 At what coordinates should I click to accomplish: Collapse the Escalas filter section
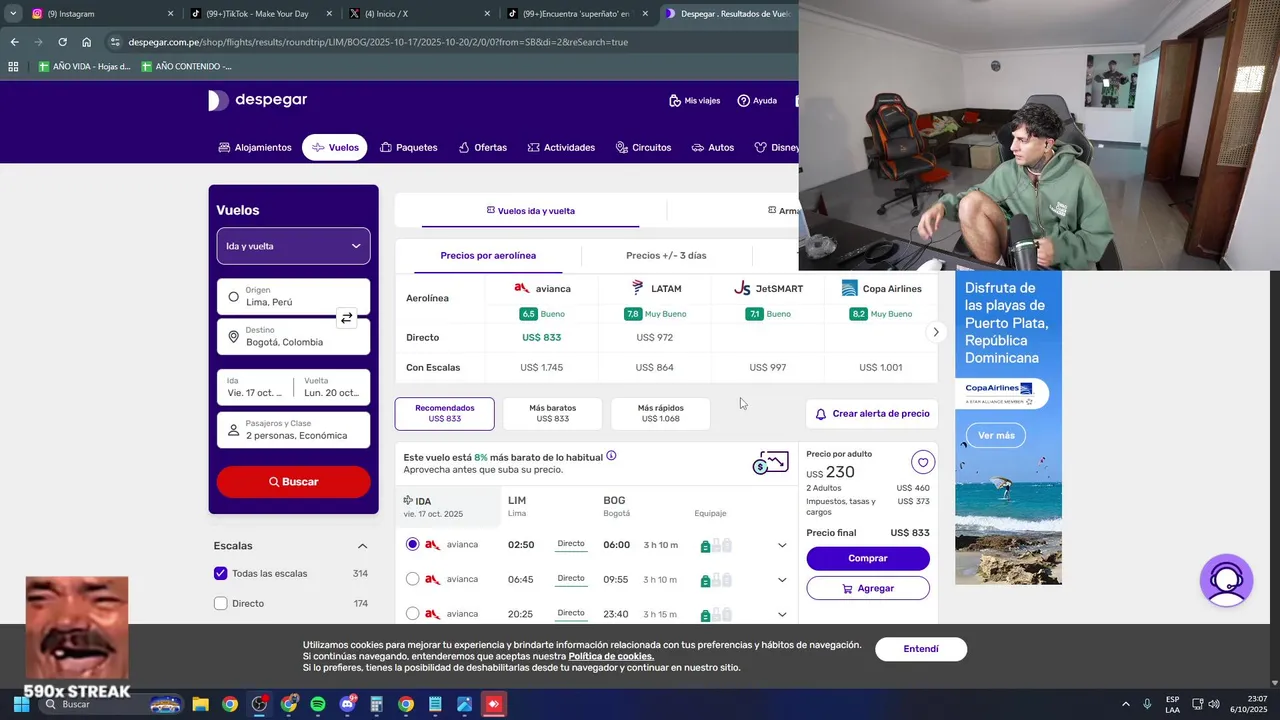(x=362, y=546)
